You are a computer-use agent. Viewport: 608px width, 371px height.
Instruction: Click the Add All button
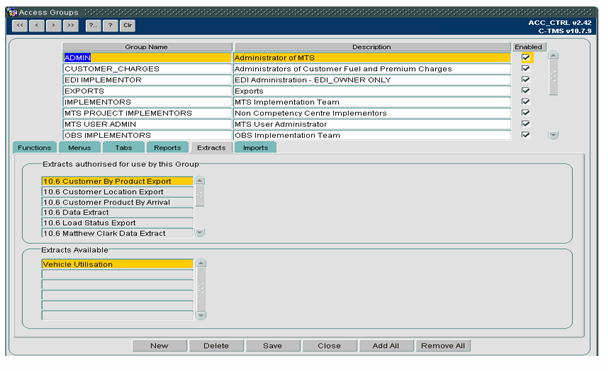coord(386,346)
